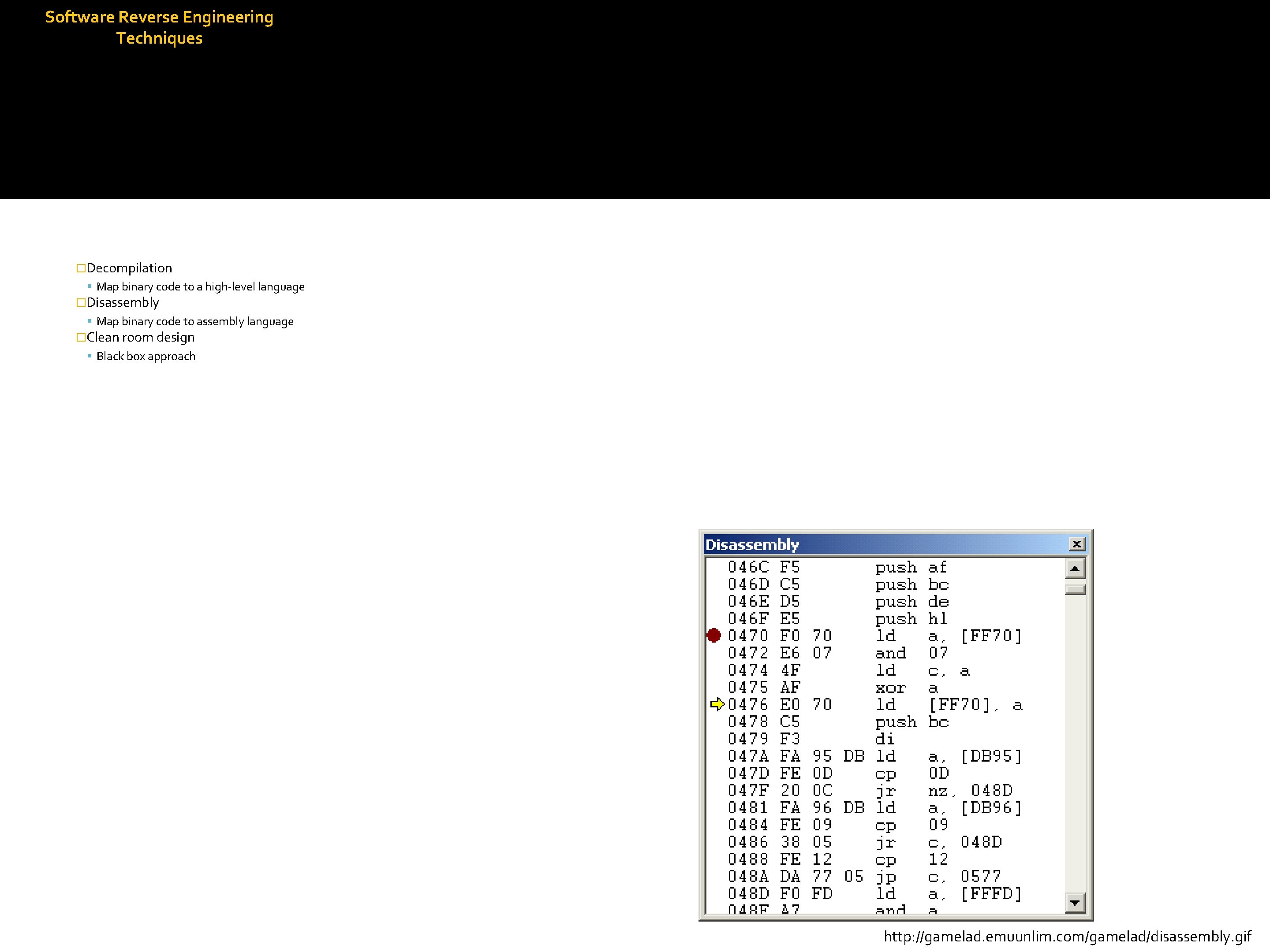
Task: Select line 046C push af
Action: pos(837,567)
